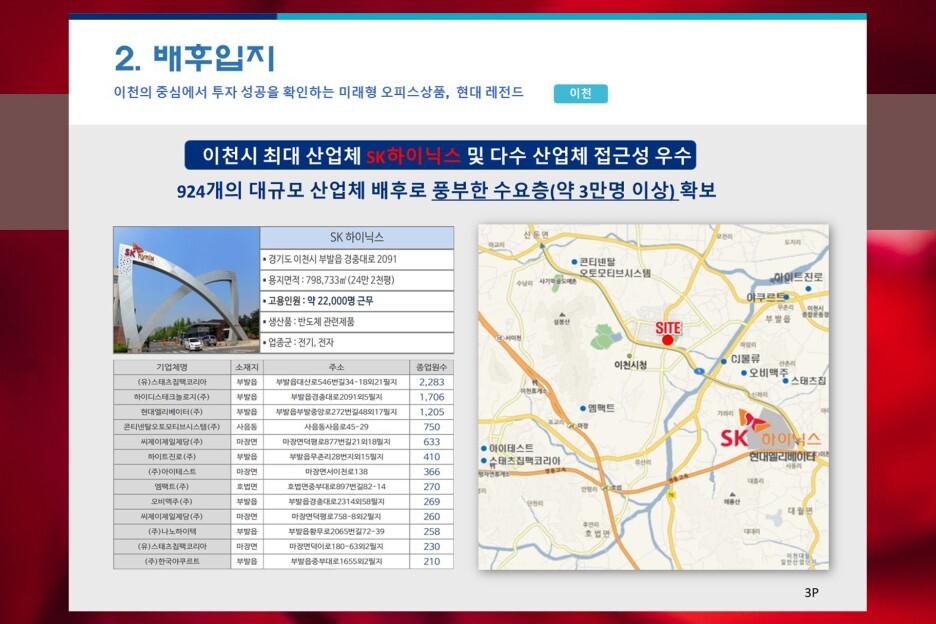Viewport: 936px width, 624px height.
Task: Click address cell 호법면중부대로897번길82-14
Action: click(336, 487)
